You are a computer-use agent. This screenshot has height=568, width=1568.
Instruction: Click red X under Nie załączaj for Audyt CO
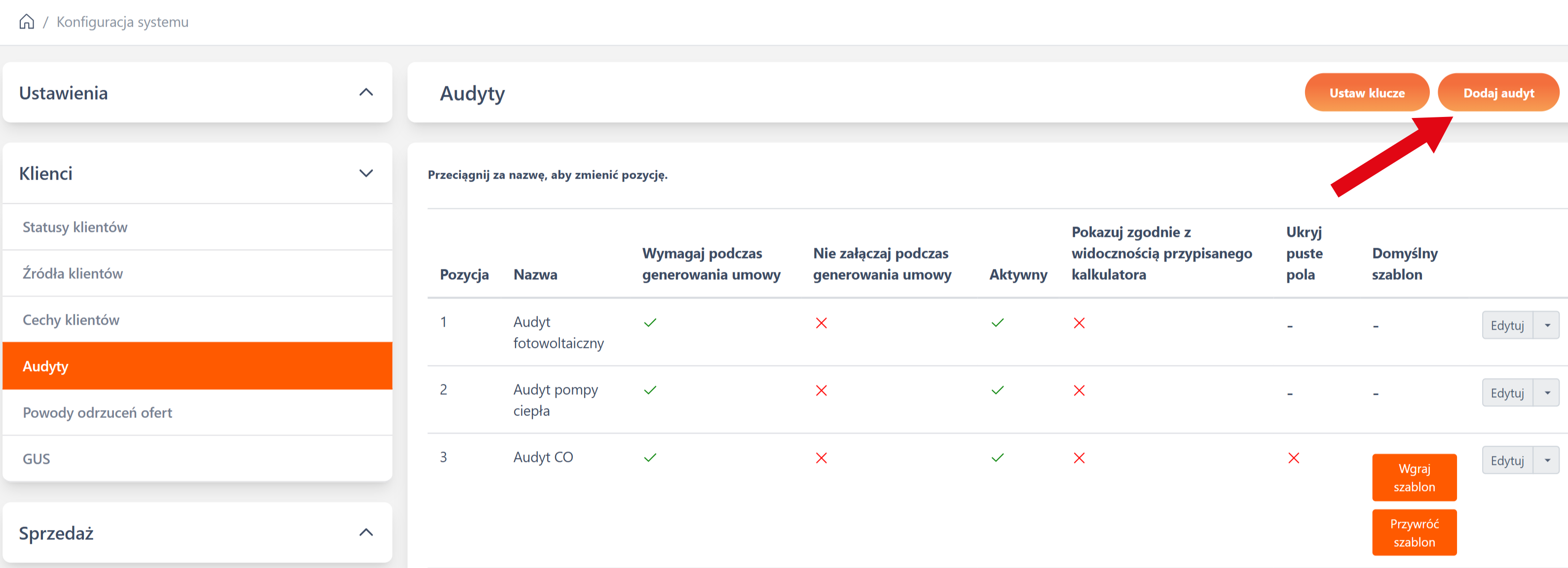(x=821, y=458)
